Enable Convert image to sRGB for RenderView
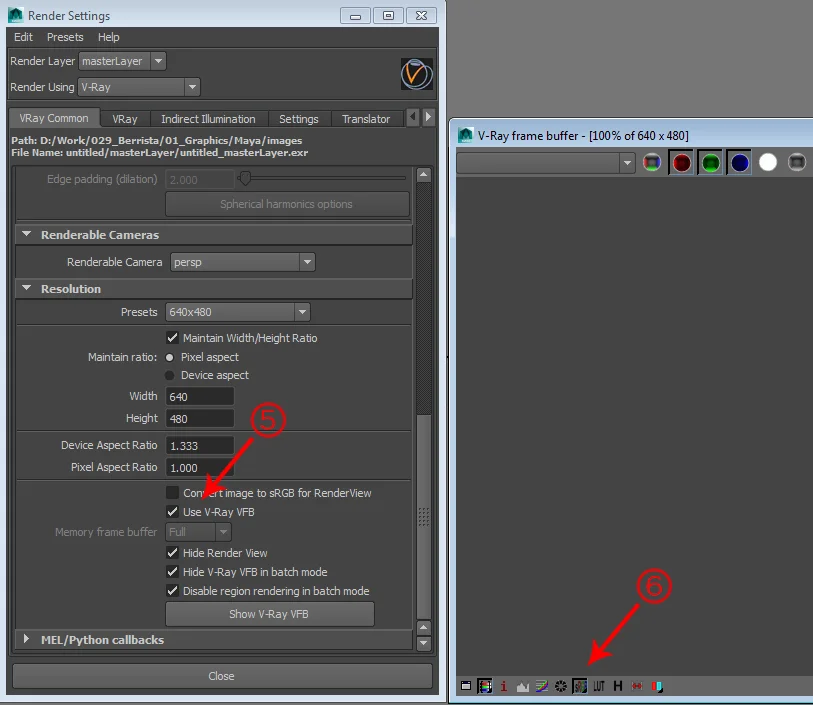Screen dimensions: 813x705 [x=172, y=492]
